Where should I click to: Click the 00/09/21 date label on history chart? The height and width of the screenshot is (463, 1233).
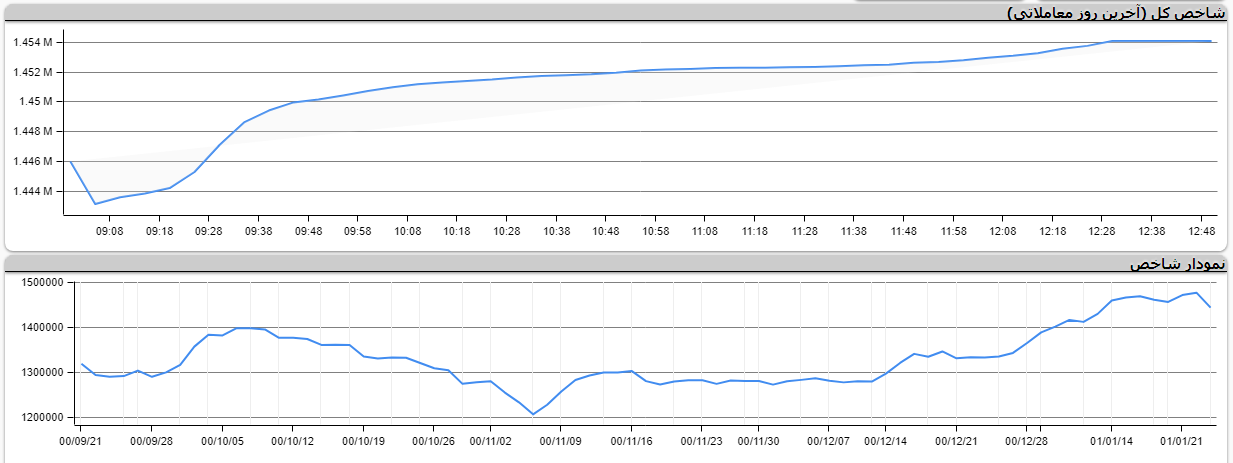[x=81, y=439]
